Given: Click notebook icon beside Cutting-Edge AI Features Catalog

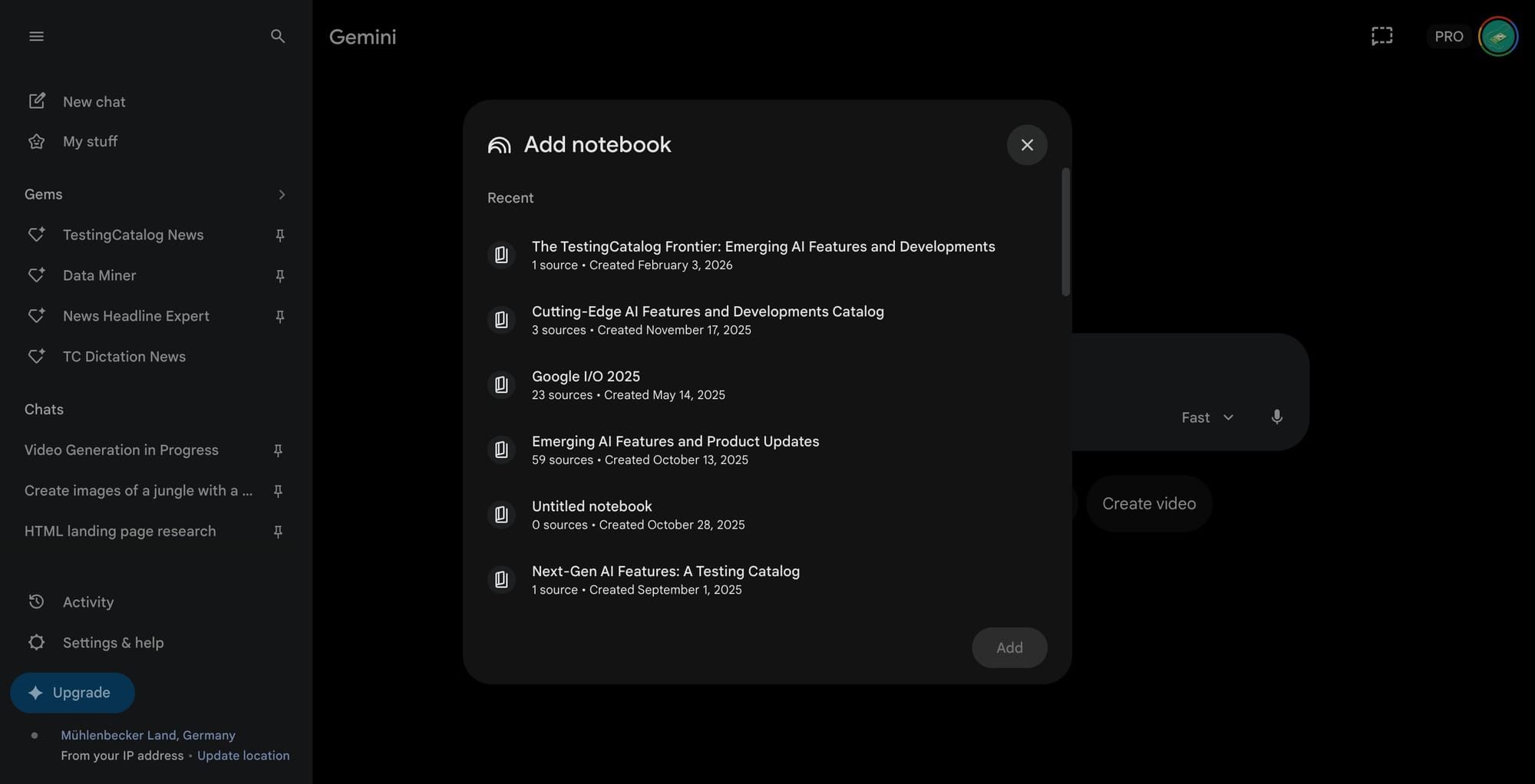Looking at the screenshot, I should tap(501, 320).
